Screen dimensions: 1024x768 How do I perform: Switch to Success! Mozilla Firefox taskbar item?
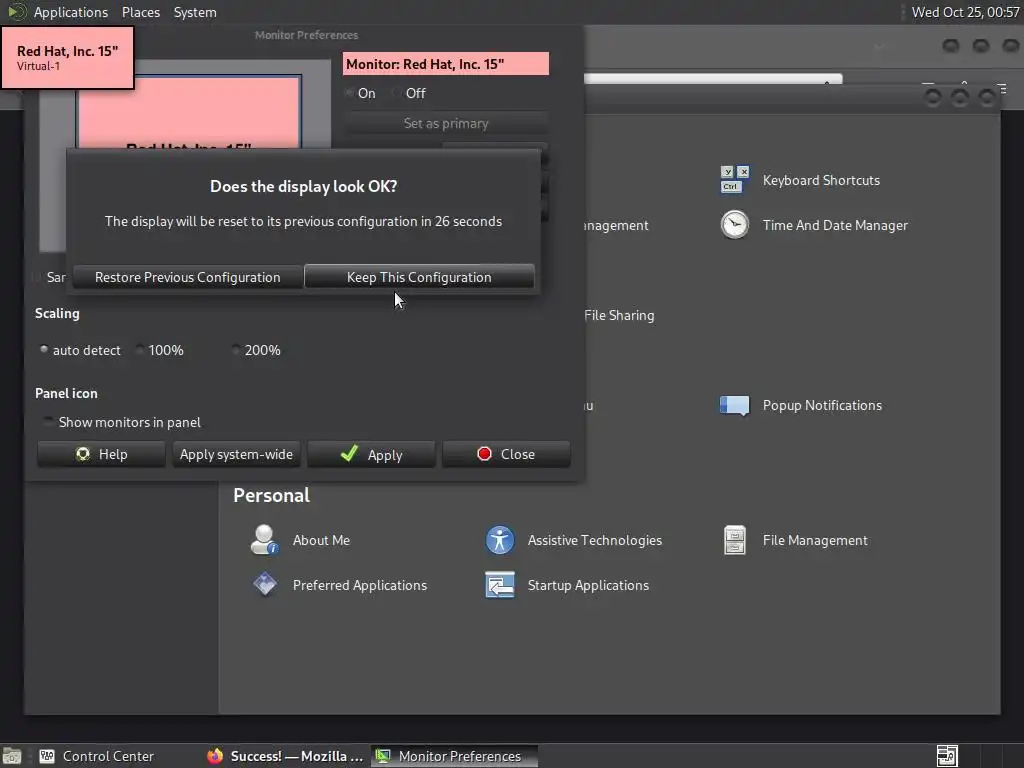tap(285, 756)
